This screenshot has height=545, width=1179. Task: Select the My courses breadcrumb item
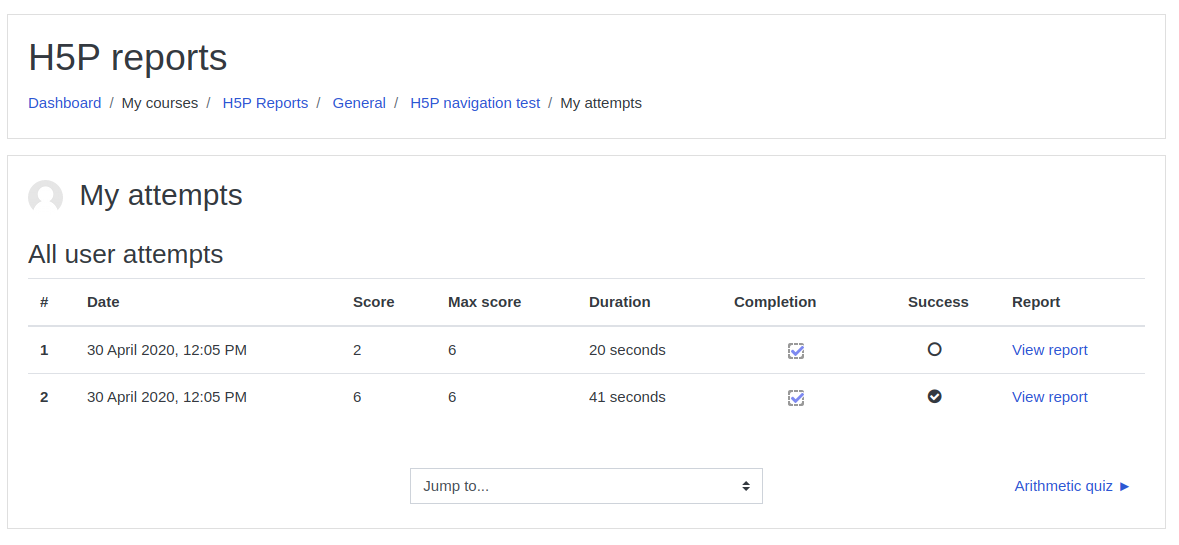click(x=159, y=103)
